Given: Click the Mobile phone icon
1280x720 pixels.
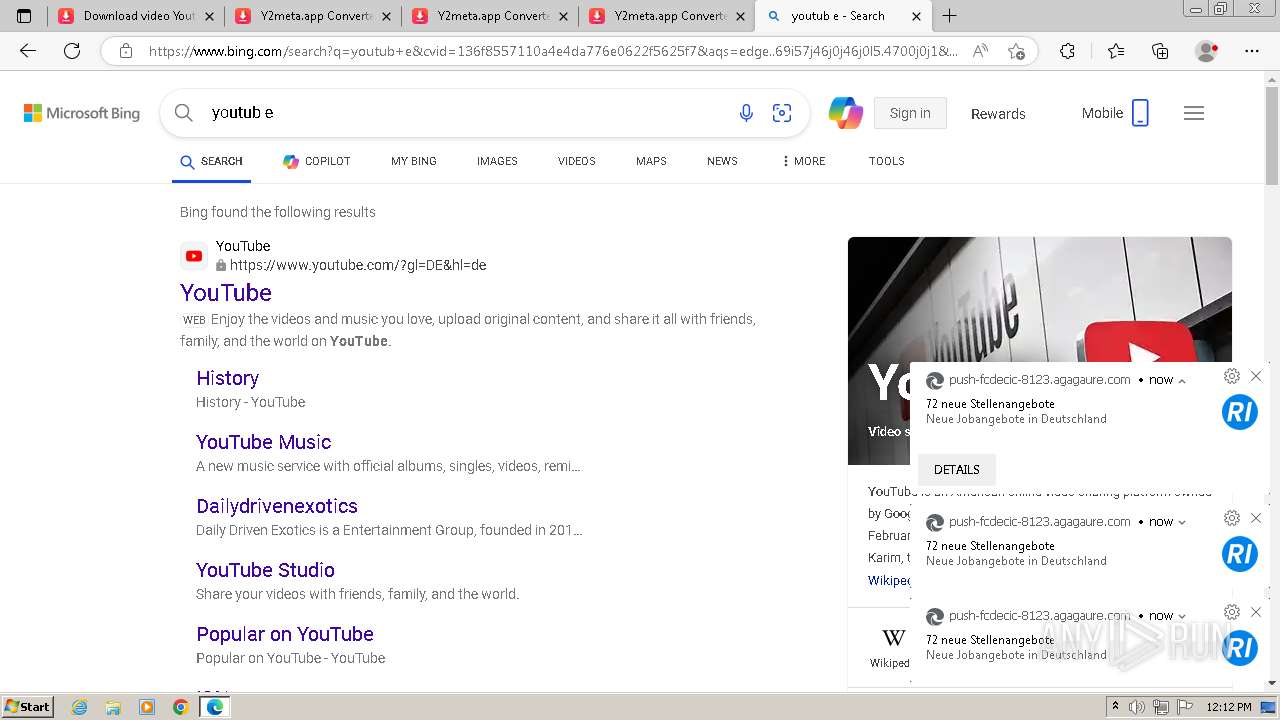Looking at the screenshot, I should (x=1140, y=113).
